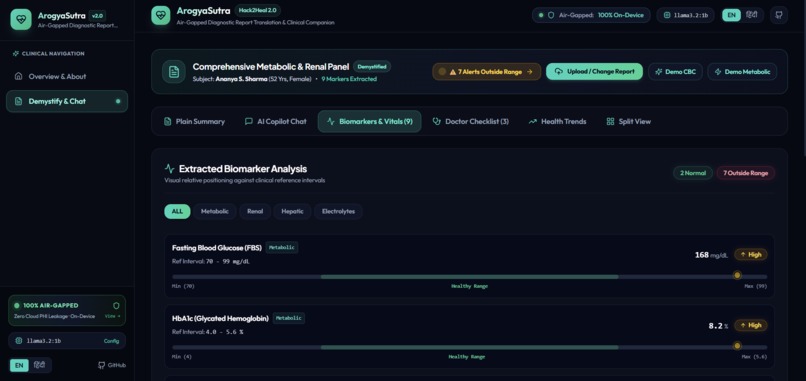Select EN language in top header
Image resolution: width=806 pixels, height=381 pixels.
coord(731,15)
